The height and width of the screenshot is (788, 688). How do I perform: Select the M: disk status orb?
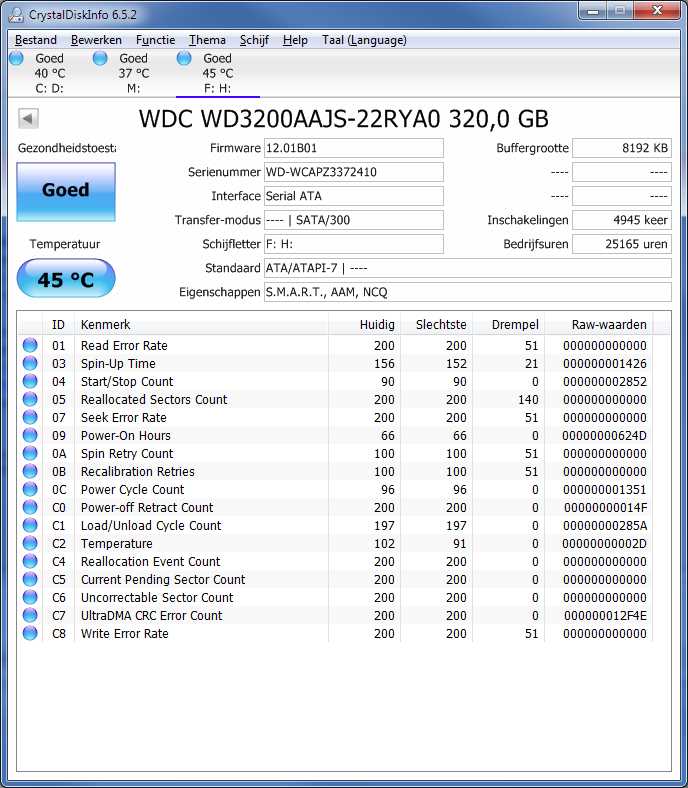tap(101, 58)
